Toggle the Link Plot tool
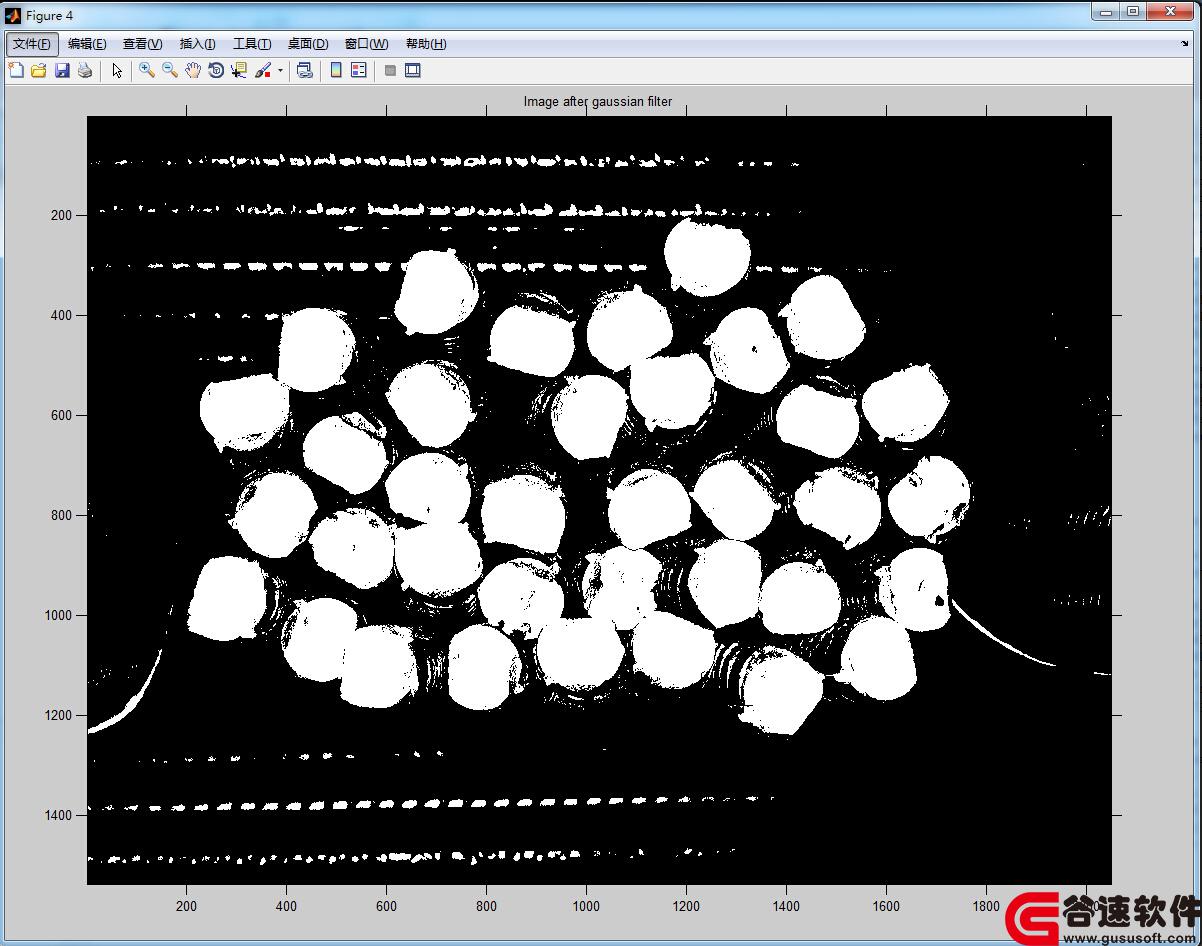 305,70
